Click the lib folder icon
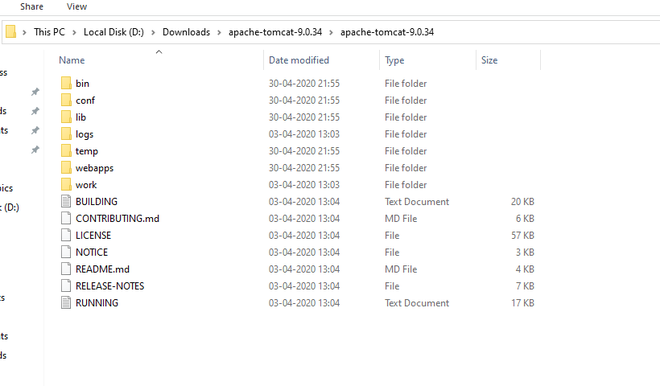This screenshot has height=386, width=660. [66, 117]
